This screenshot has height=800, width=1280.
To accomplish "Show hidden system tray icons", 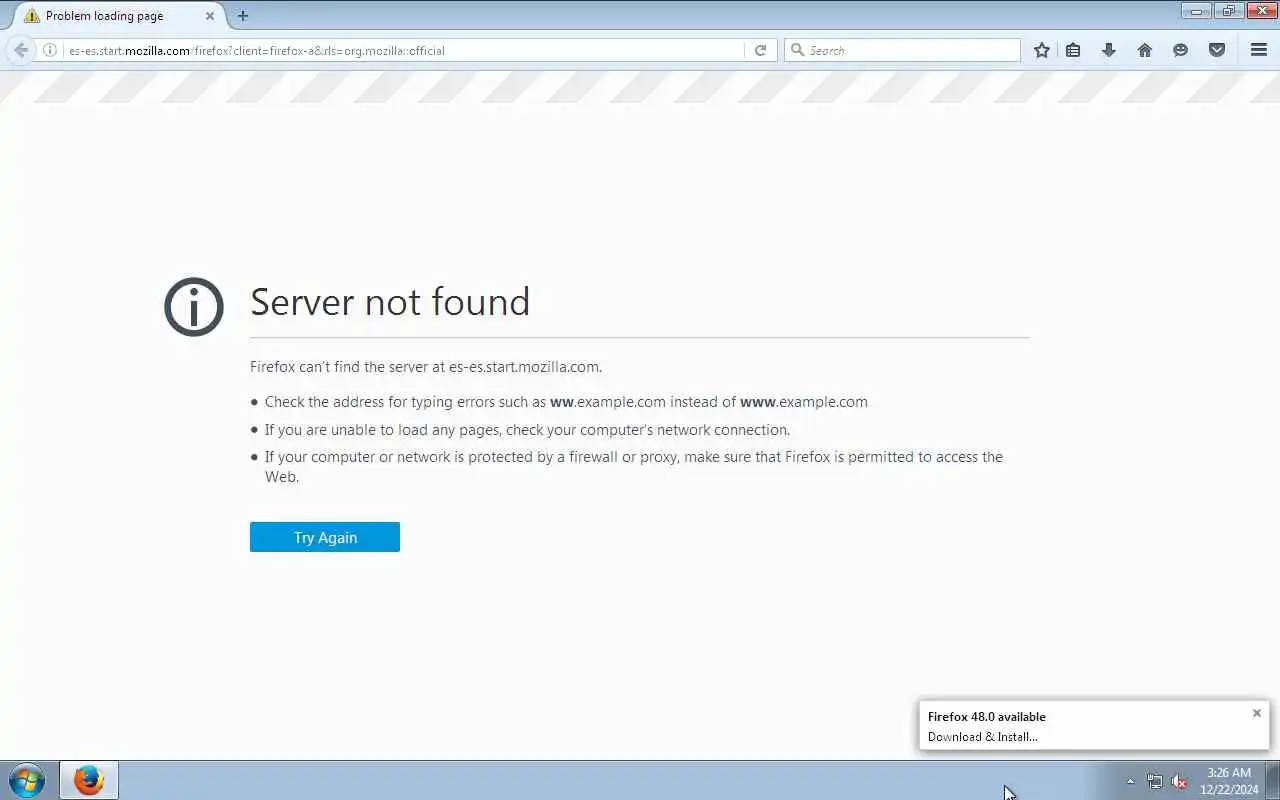I will pos(1131,781).
